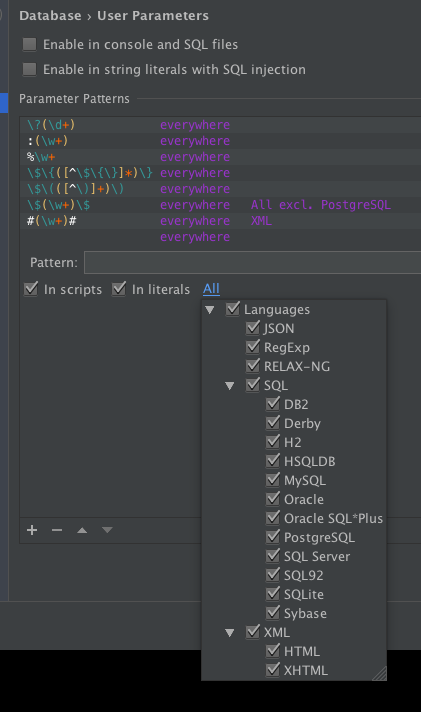Screen dimensions: 421x712
Task: Click the Database breadcrumb in the header
Action: 50,15
